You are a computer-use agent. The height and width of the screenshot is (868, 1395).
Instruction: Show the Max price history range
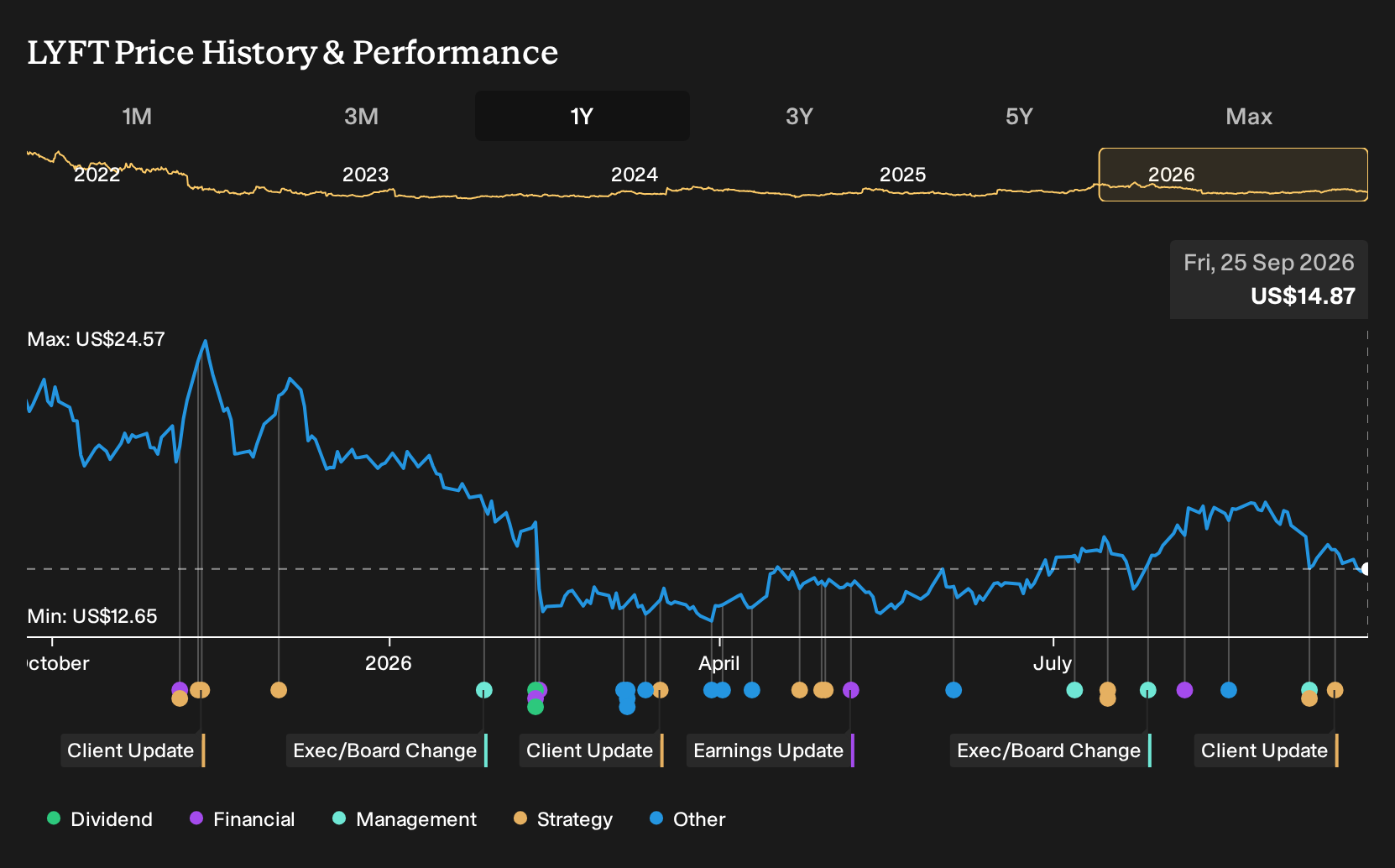click(1249, 116)
